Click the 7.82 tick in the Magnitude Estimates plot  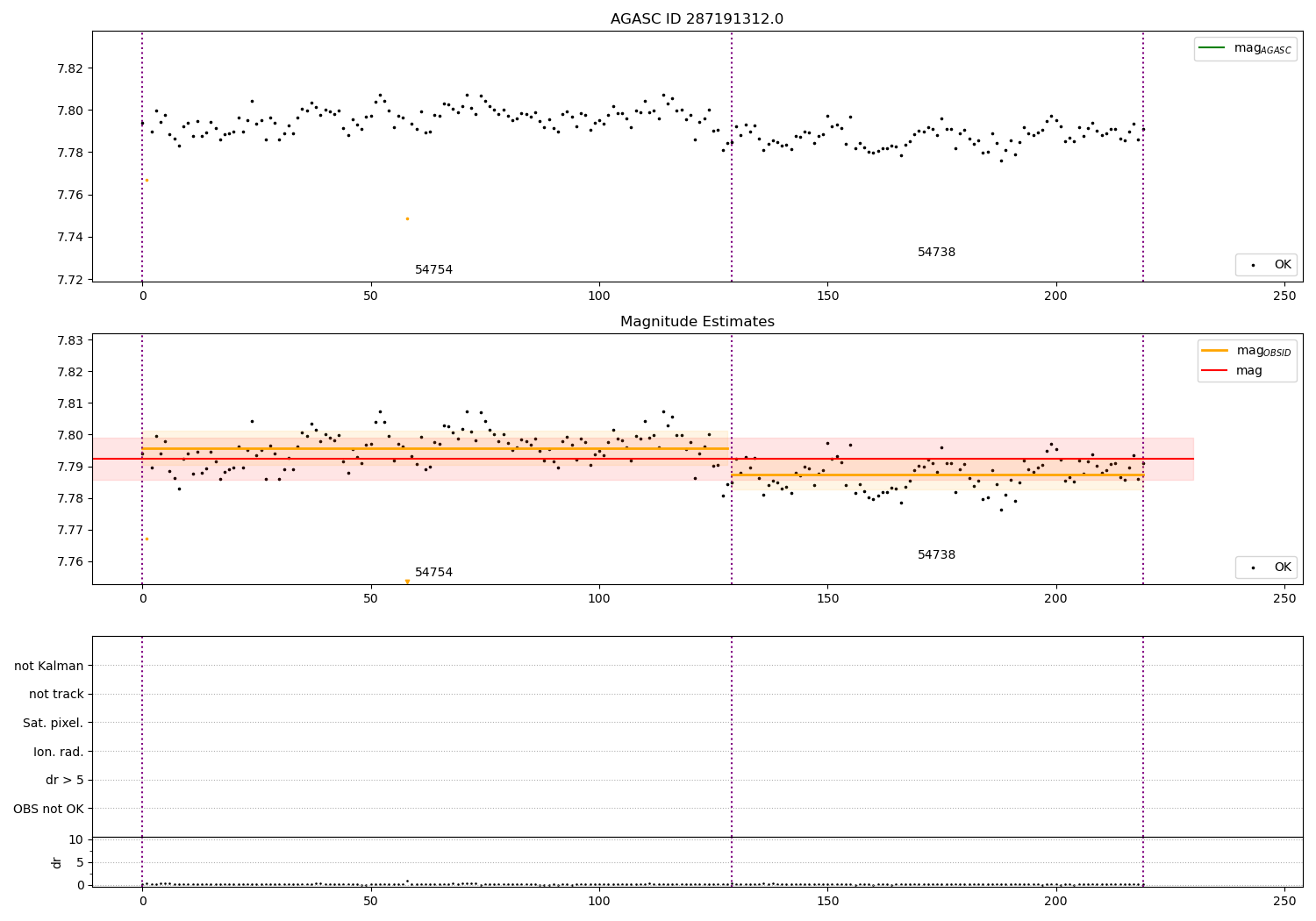pyautogui.click(x=69, y=372)
